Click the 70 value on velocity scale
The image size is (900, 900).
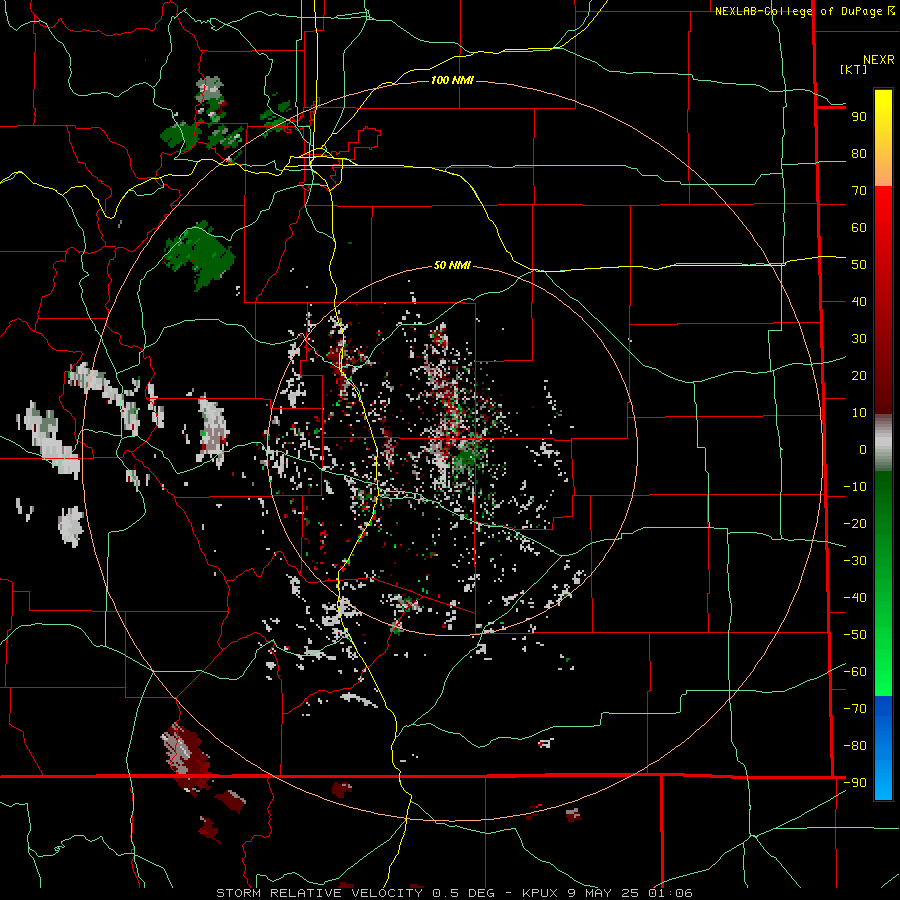[859, 191]
